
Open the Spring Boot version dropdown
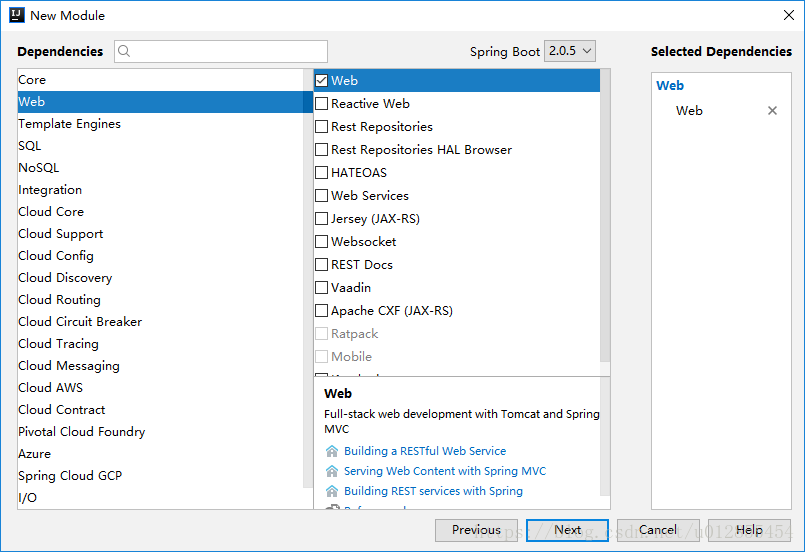[570, 51]
